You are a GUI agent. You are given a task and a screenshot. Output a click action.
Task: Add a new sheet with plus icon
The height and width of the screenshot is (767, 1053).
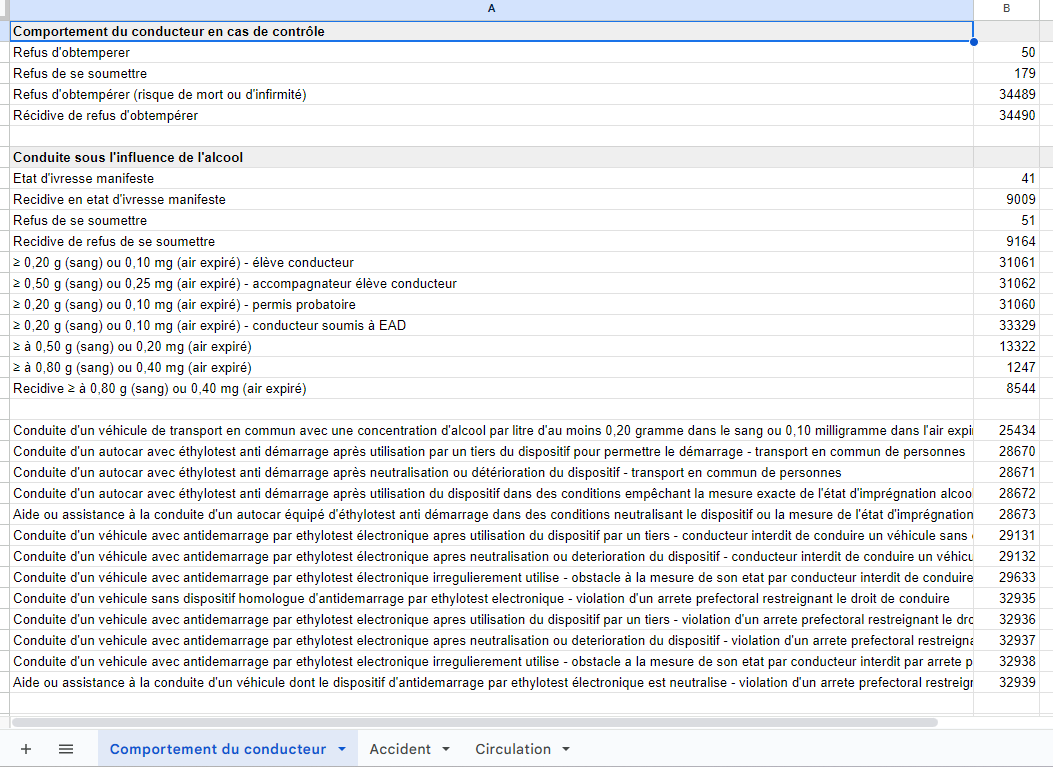coord(26,749)
